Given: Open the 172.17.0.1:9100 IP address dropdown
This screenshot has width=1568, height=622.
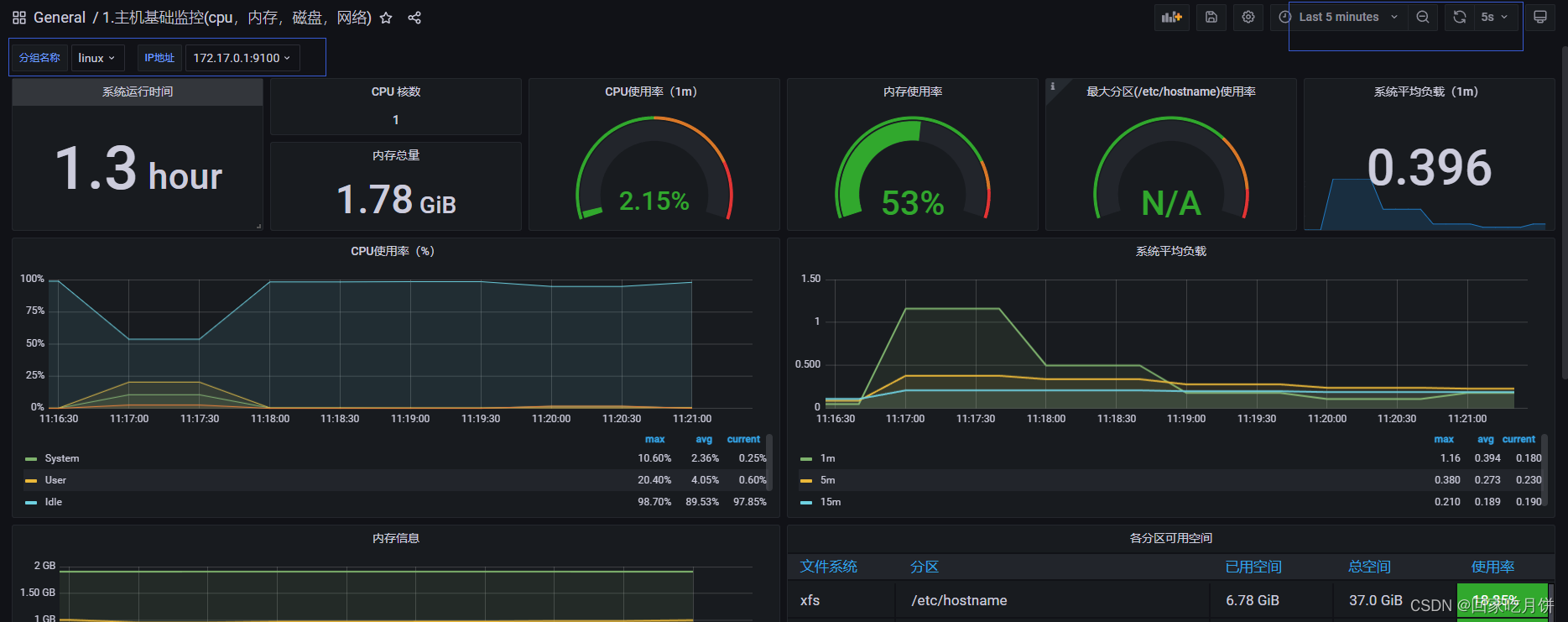Looking at the screenshot, I should coord(242,58).
